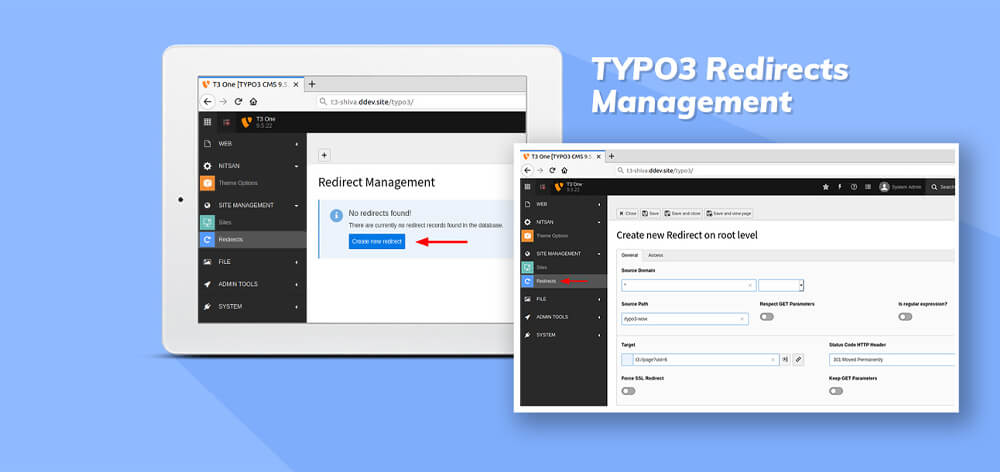1000x472 pixels.
Task: Enable the Is regular expression switch
Action: tap(905, 316)
